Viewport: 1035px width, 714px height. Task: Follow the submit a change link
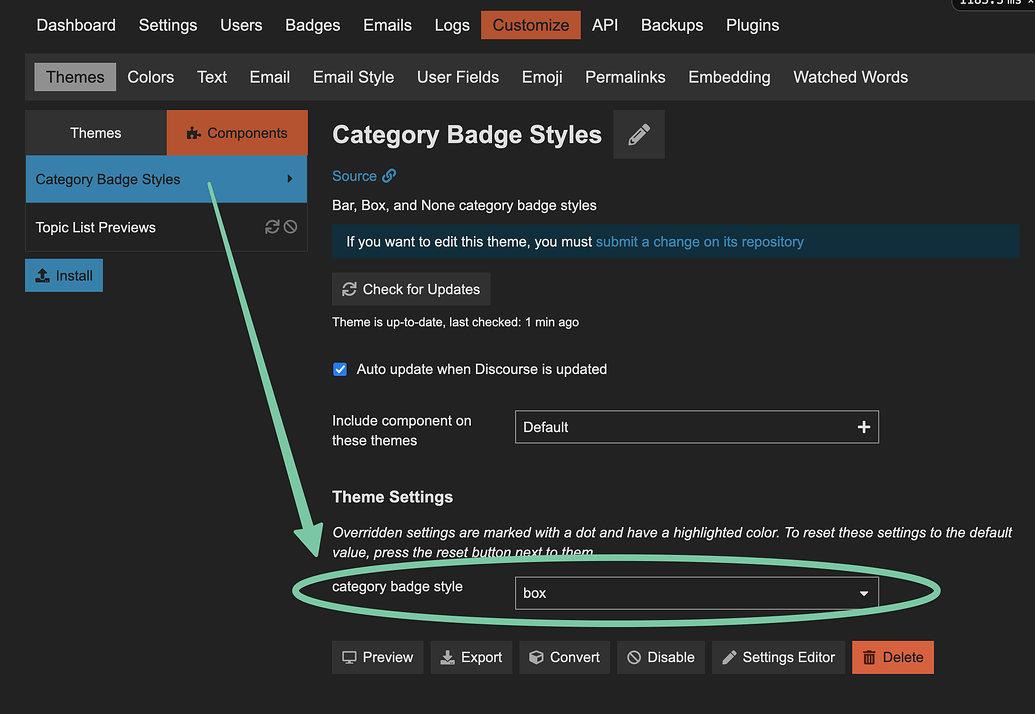click(x=699, y=241)
